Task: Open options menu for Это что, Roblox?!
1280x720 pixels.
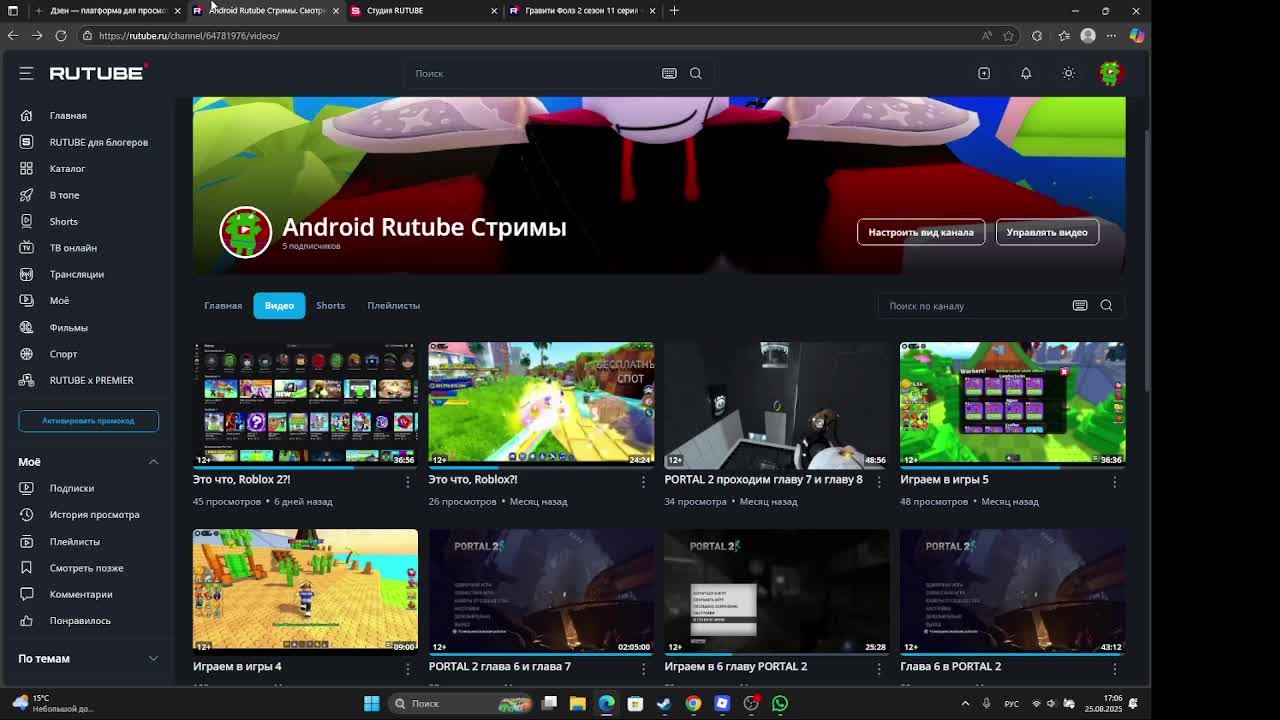Action: [x=643, y=481]
